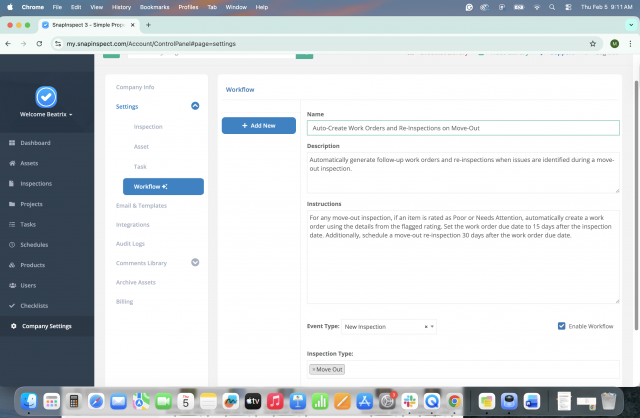The height and width of the screenshot is (418, 640).
Task: Select Email & Templates settings tab
Action: tap(141, 206)
